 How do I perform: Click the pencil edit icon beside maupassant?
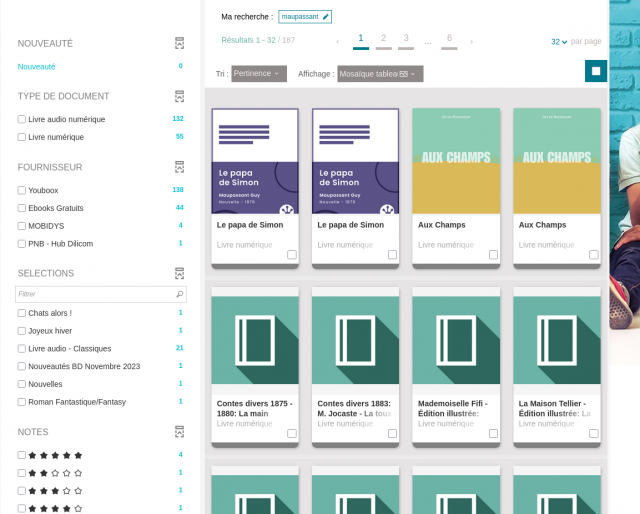coord(325,17)
